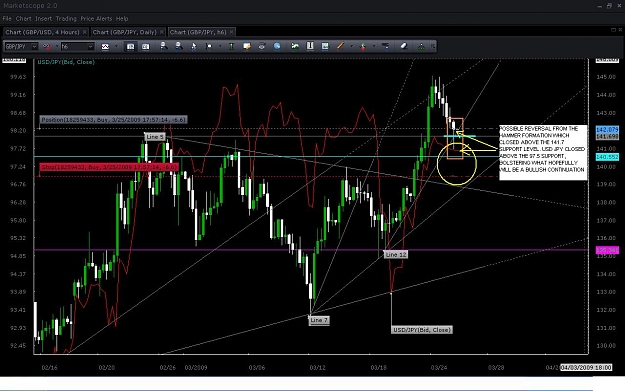This screenshot has width=625, height=391.
Task: Click the green triangle icon
Action: 421,46
